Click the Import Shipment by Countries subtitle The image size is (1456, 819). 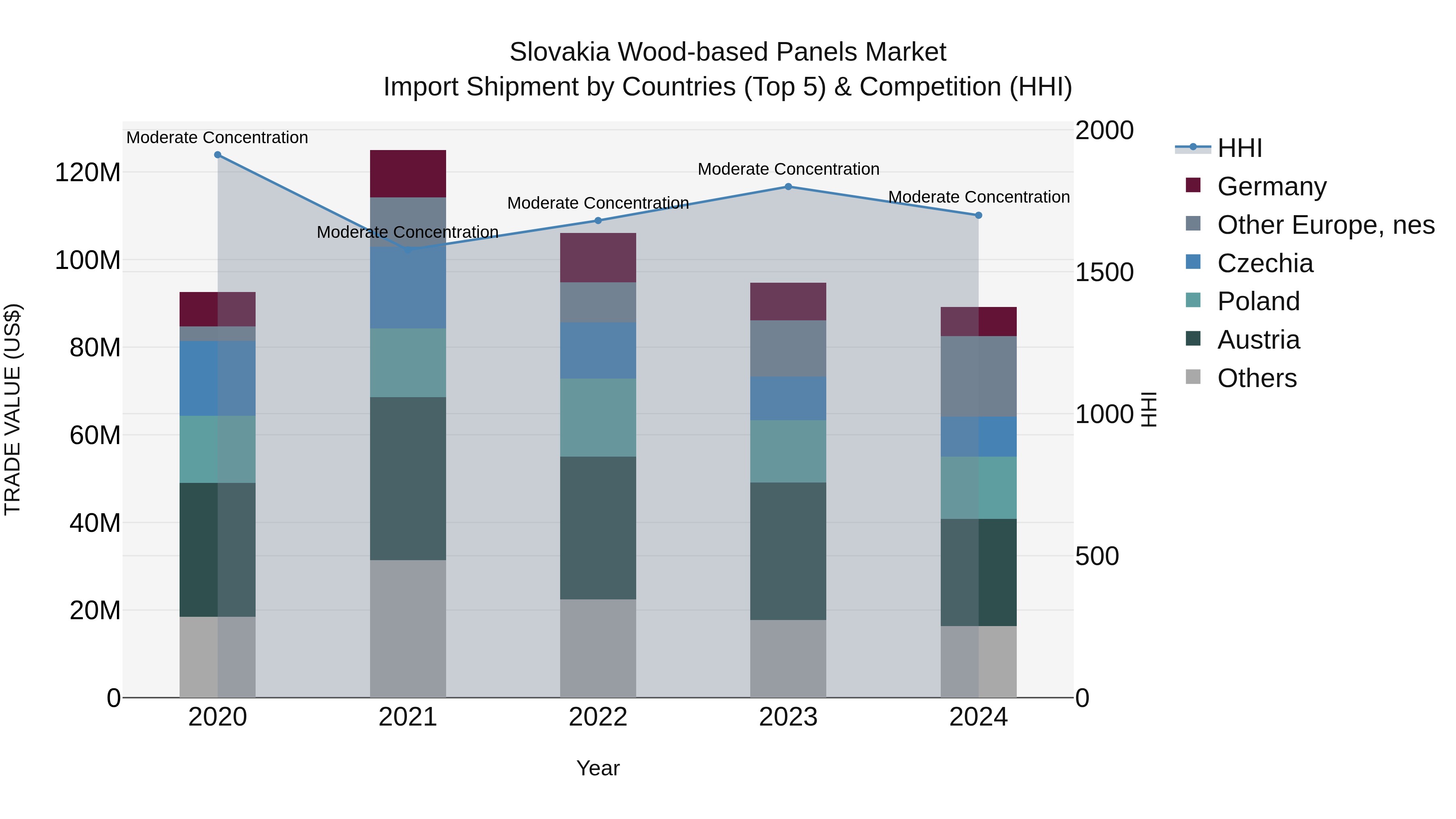tap(728, 87)
